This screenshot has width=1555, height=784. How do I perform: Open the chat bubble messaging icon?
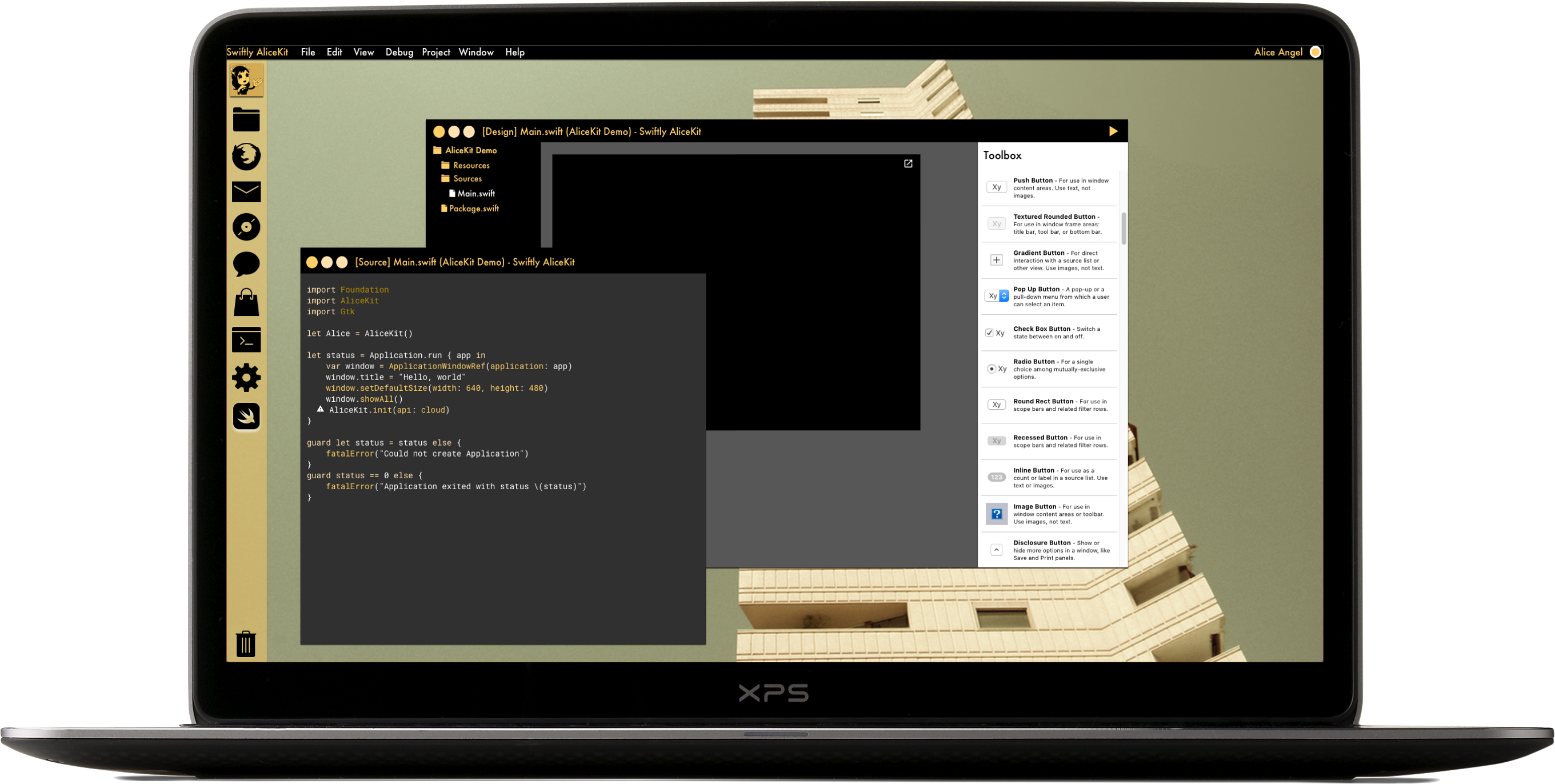point(246,264)
